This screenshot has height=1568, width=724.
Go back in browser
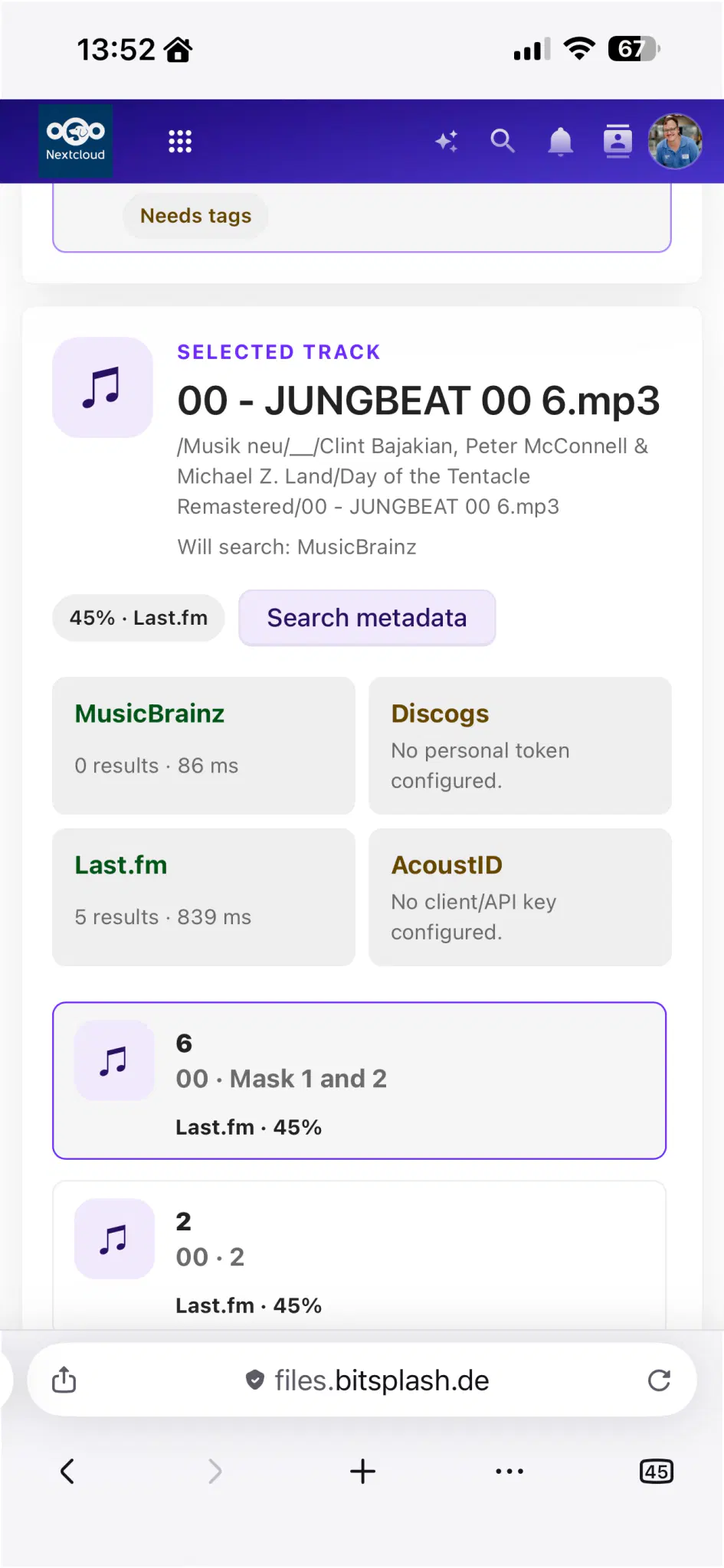[67, 1471]
